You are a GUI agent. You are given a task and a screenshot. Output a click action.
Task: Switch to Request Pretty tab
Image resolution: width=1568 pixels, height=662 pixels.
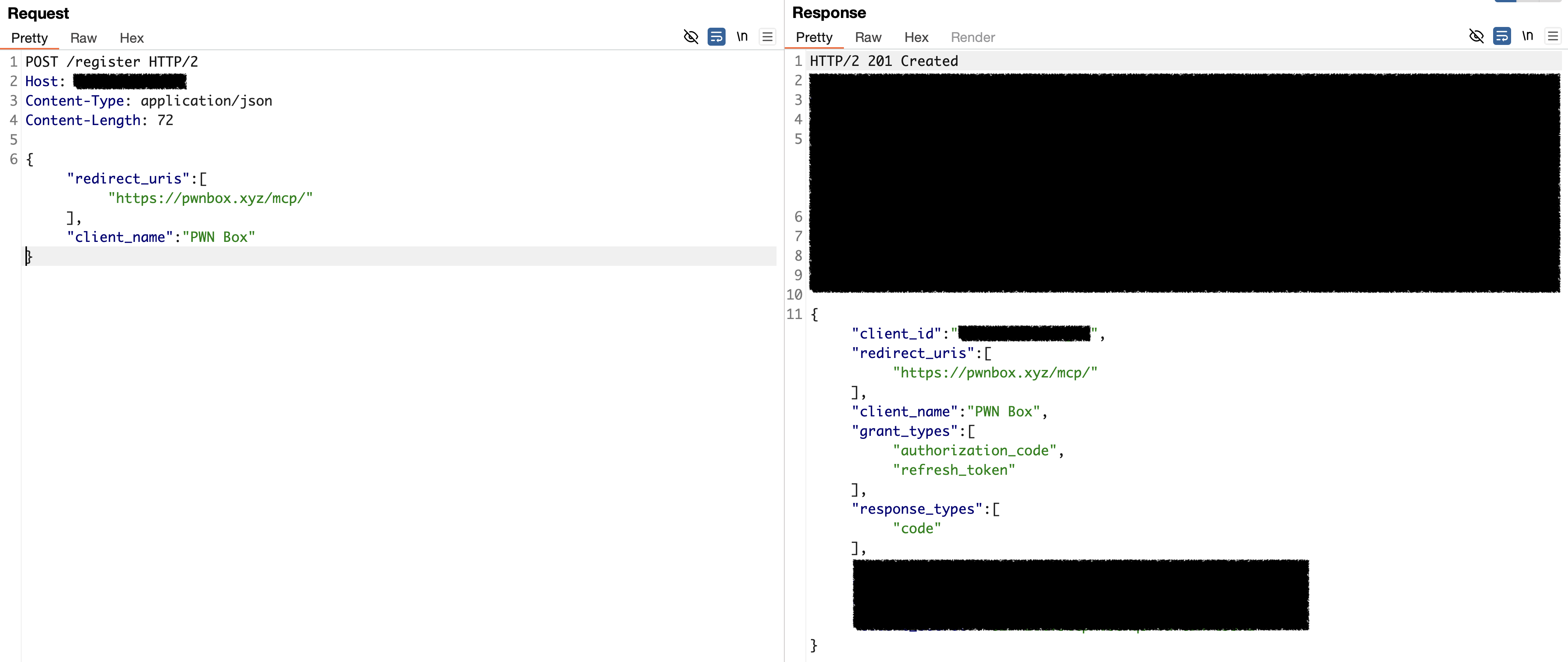[29, 38]
